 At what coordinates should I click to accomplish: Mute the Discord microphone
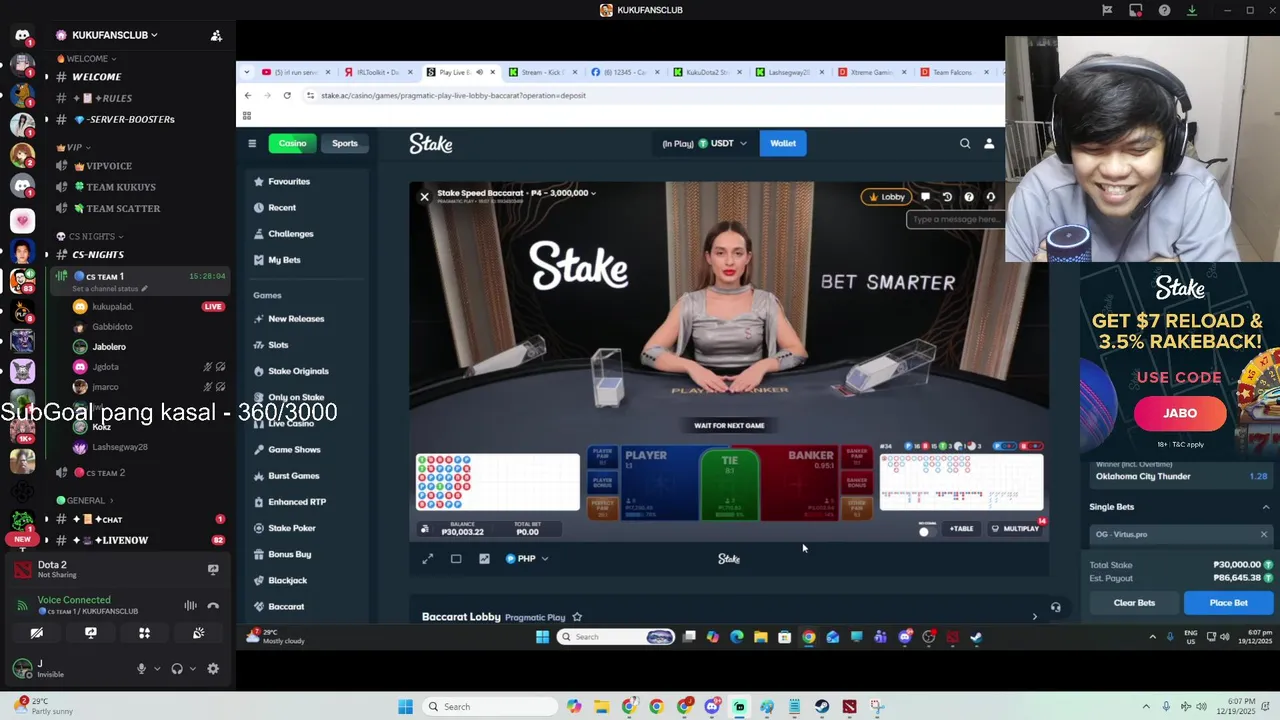(x=141, y=669)
